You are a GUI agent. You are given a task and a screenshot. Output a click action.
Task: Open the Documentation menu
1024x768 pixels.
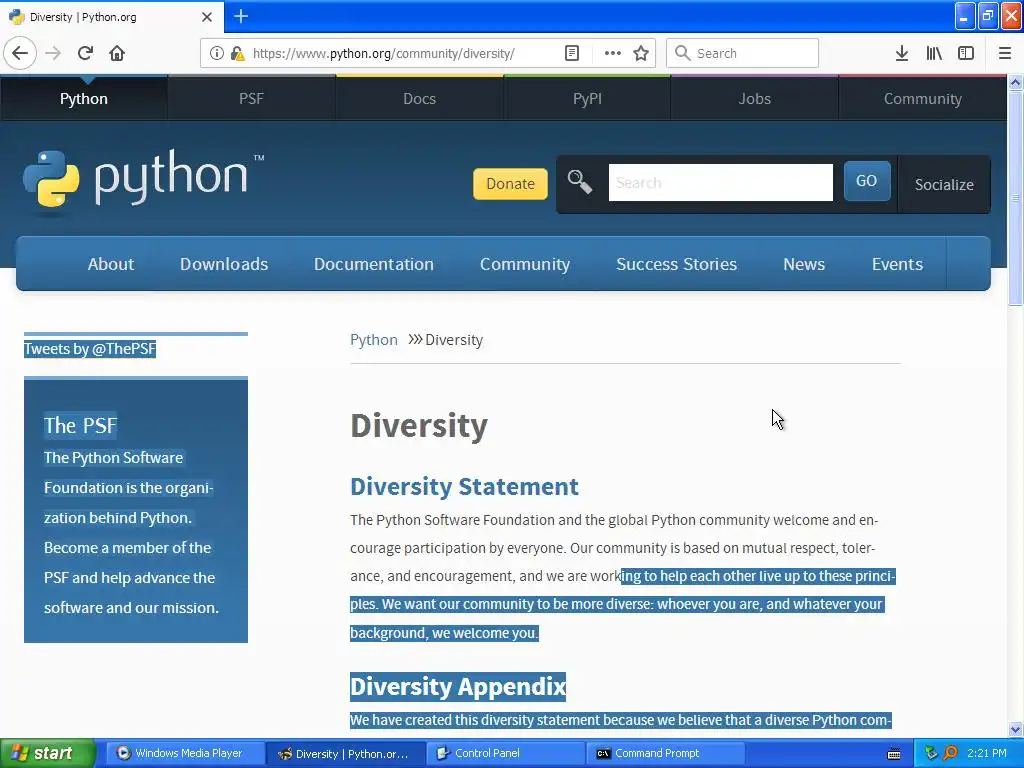374,264
